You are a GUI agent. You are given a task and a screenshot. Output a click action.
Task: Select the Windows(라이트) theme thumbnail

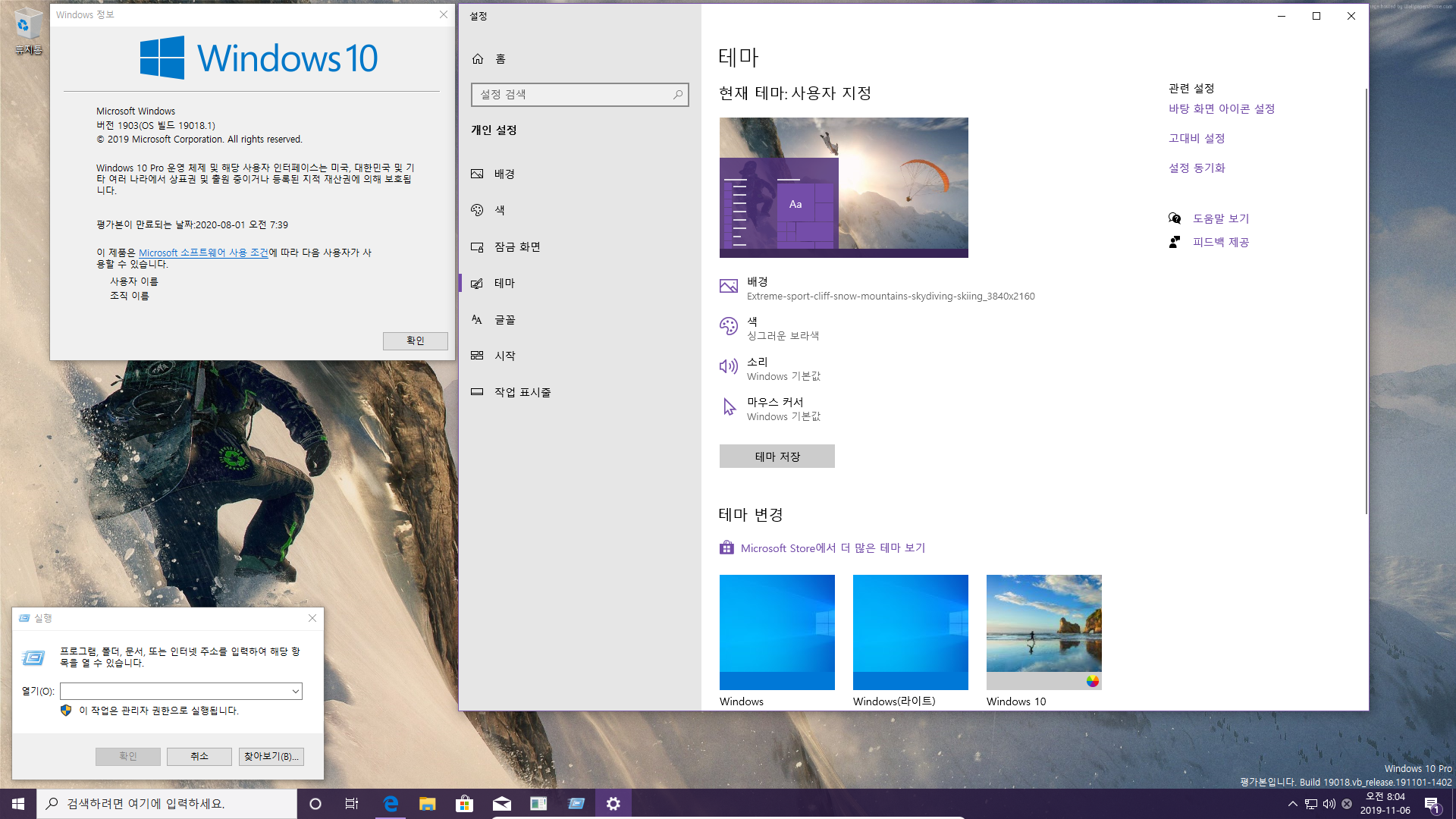910,632
